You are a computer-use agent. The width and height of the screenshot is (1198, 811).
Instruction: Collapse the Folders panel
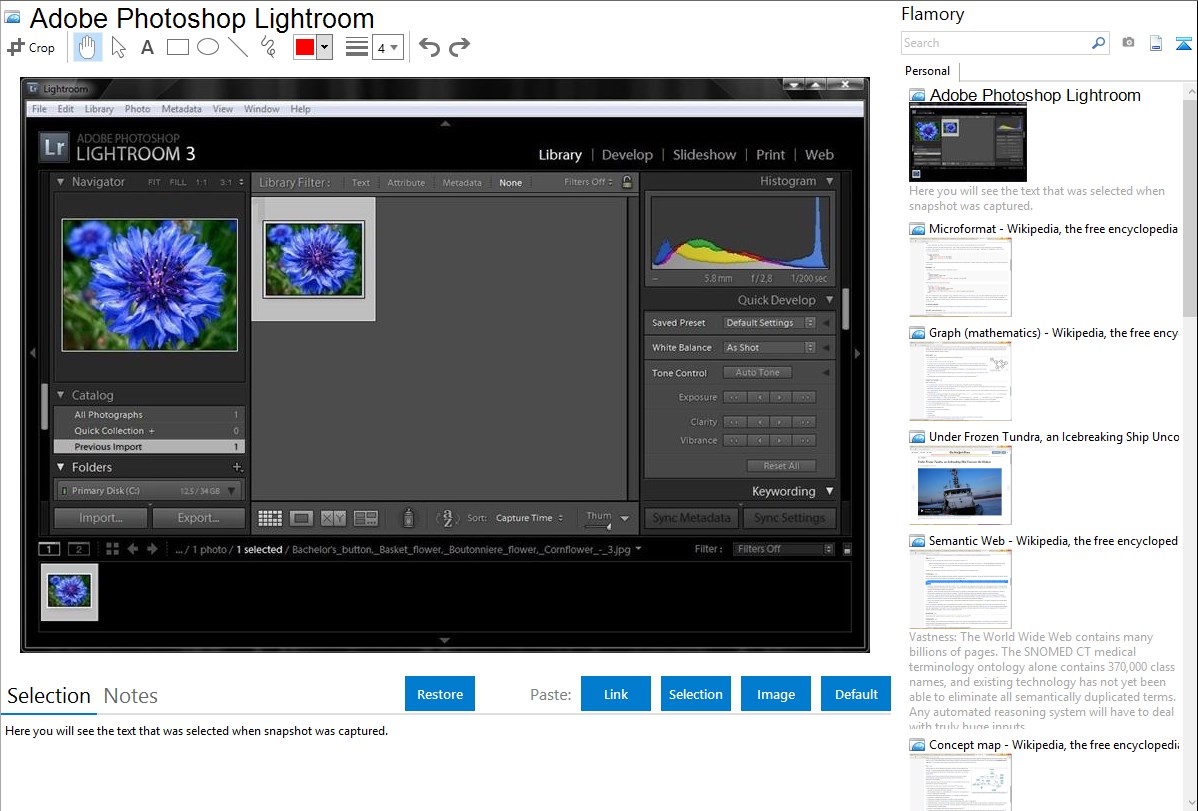coord(60,467)
